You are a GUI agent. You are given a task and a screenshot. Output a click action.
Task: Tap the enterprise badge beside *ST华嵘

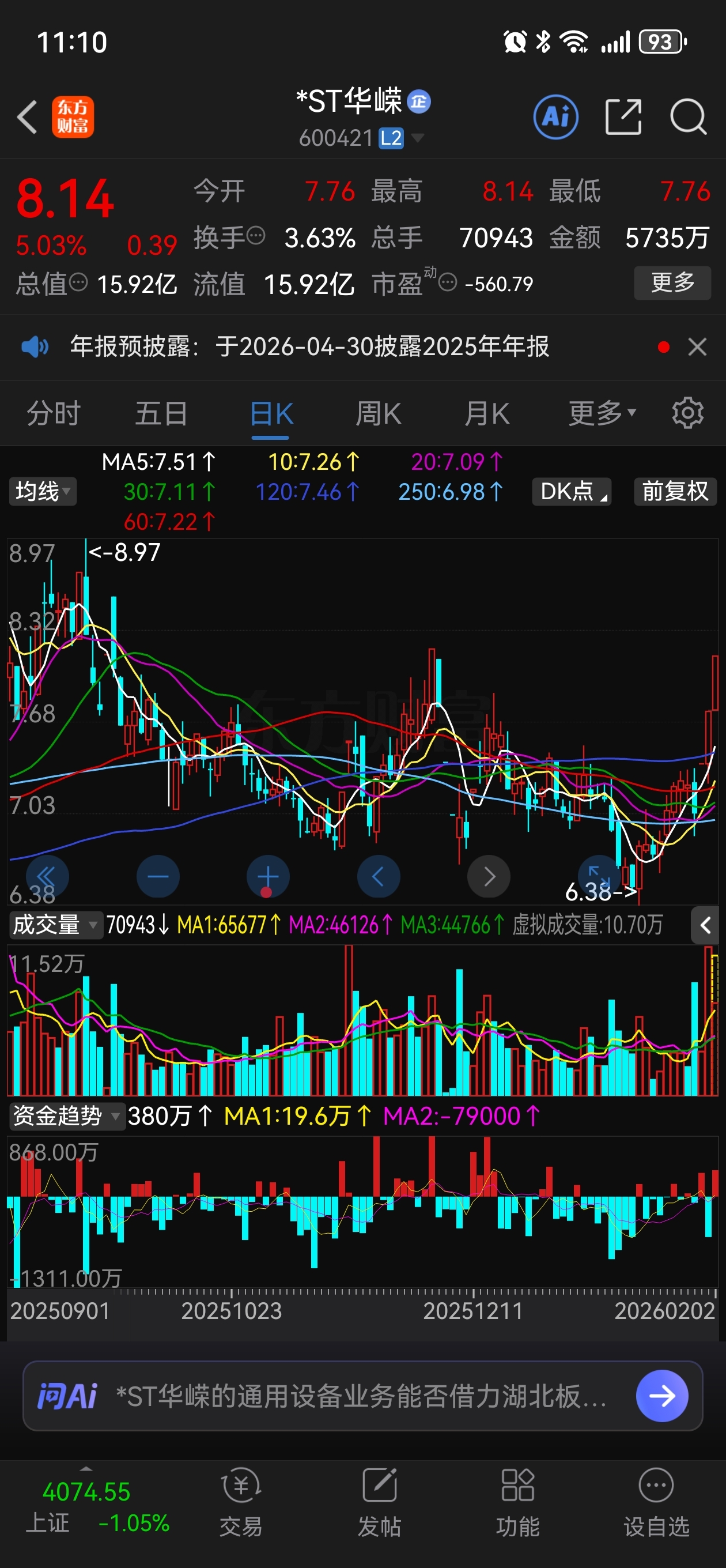coord(419,101)
